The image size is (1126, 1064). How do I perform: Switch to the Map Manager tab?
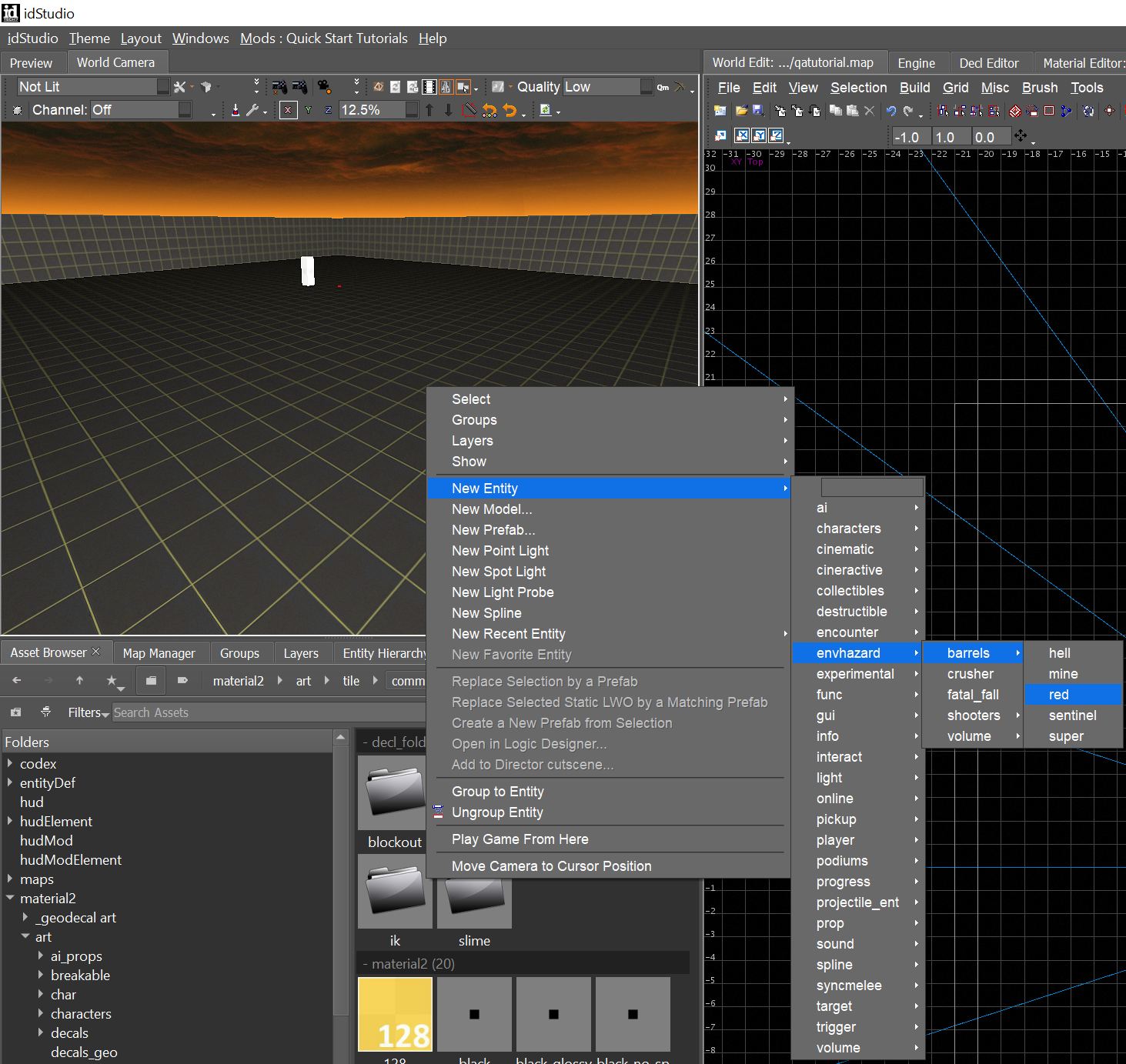coord(159,653)
